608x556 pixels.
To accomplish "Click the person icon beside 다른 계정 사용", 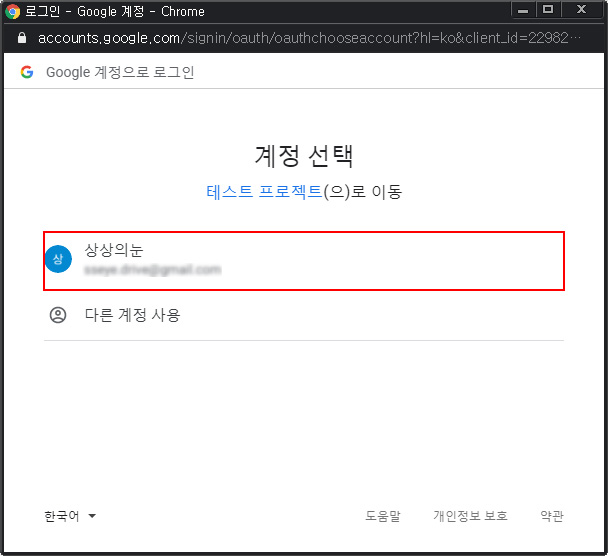I will click(58, 315).
